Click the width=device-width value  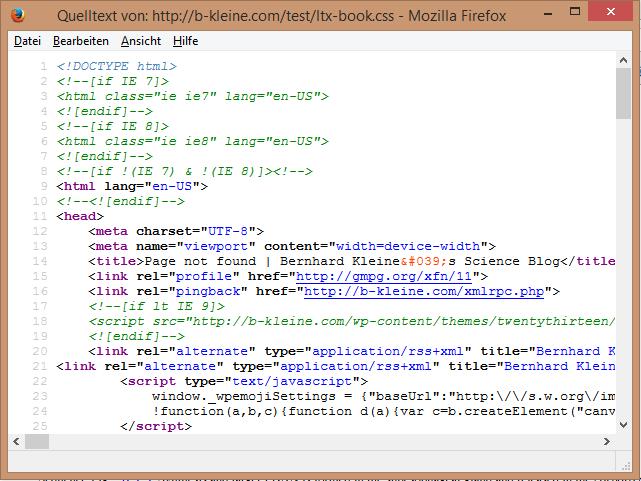point(408,246)
